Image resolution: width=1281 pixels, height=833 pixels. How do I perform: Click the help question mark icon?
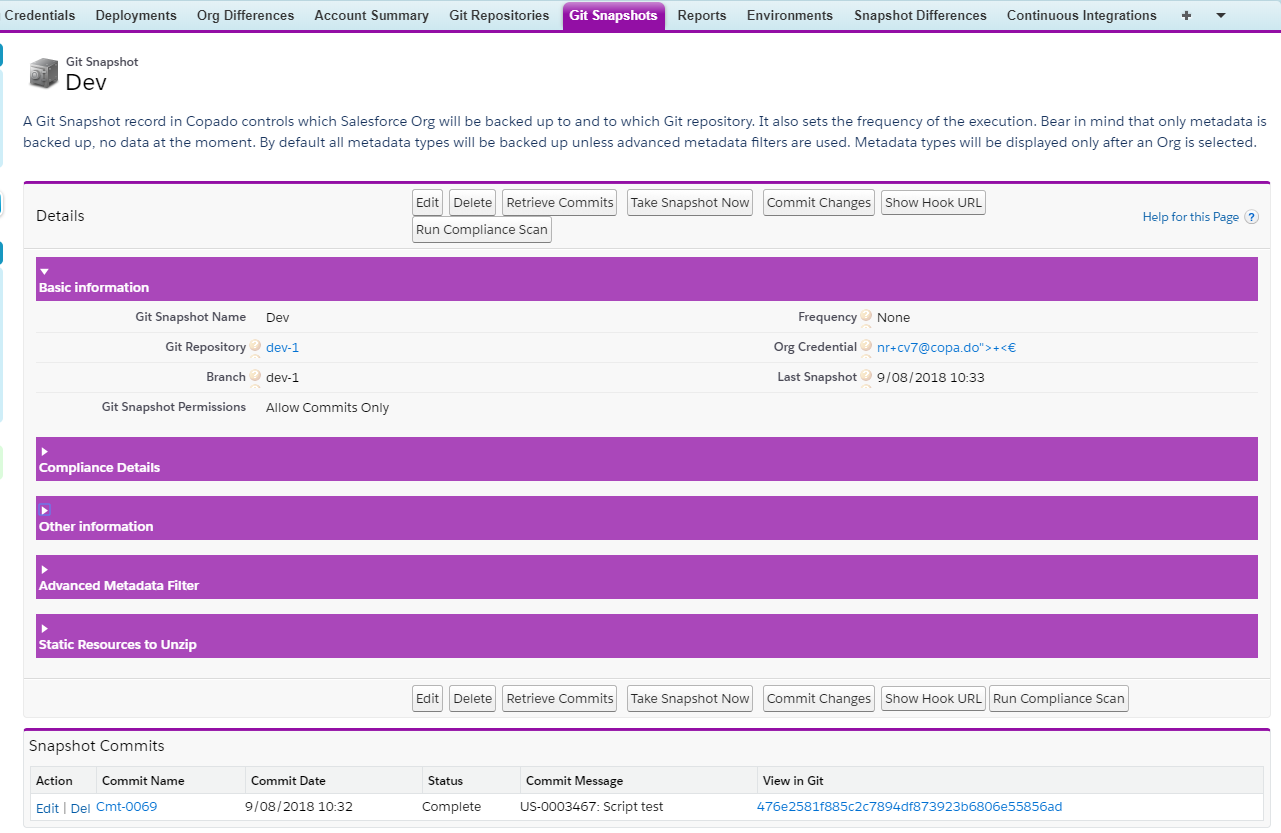(x=1251, y=217)
